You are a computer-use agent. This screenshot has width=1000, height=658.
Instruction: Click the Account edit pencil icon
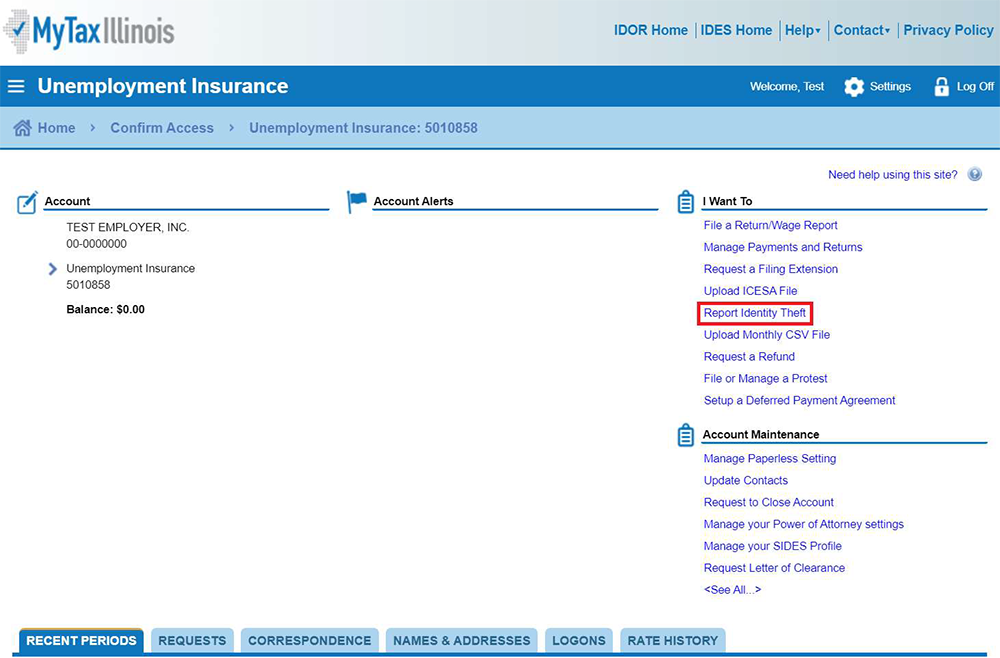(28, 202)
